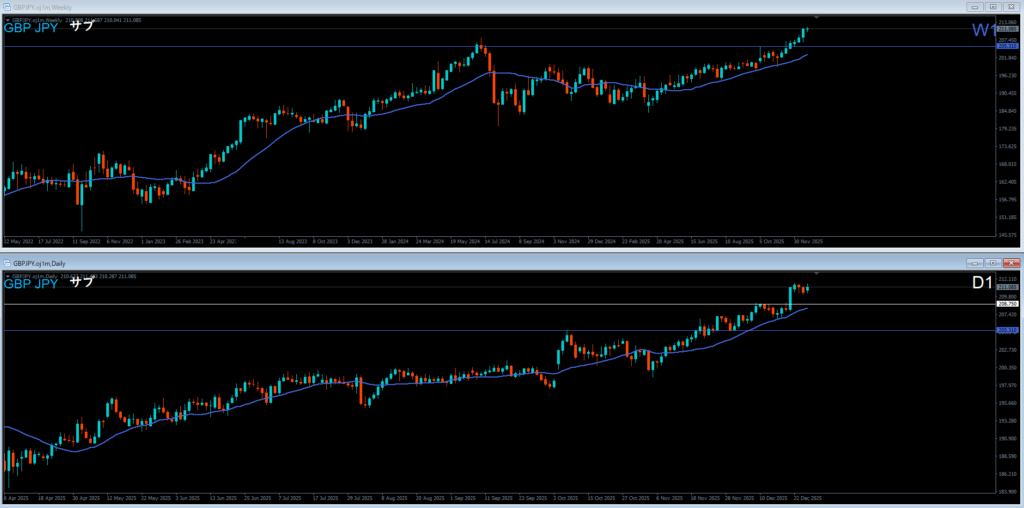Select the 205.310 blue price label in Daily chart

tap(1008, 330)
